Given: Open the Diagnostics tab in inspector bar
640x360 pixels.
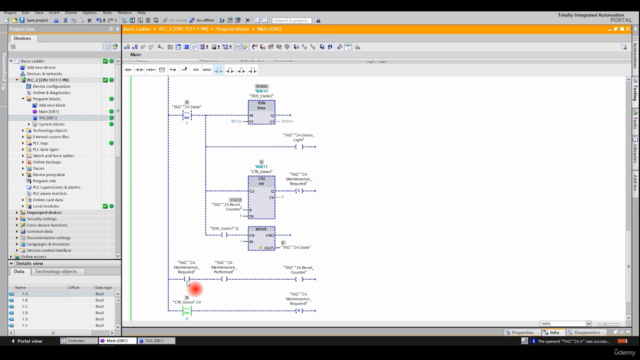Looking at the screenshot, I should [x=584, y=333].
